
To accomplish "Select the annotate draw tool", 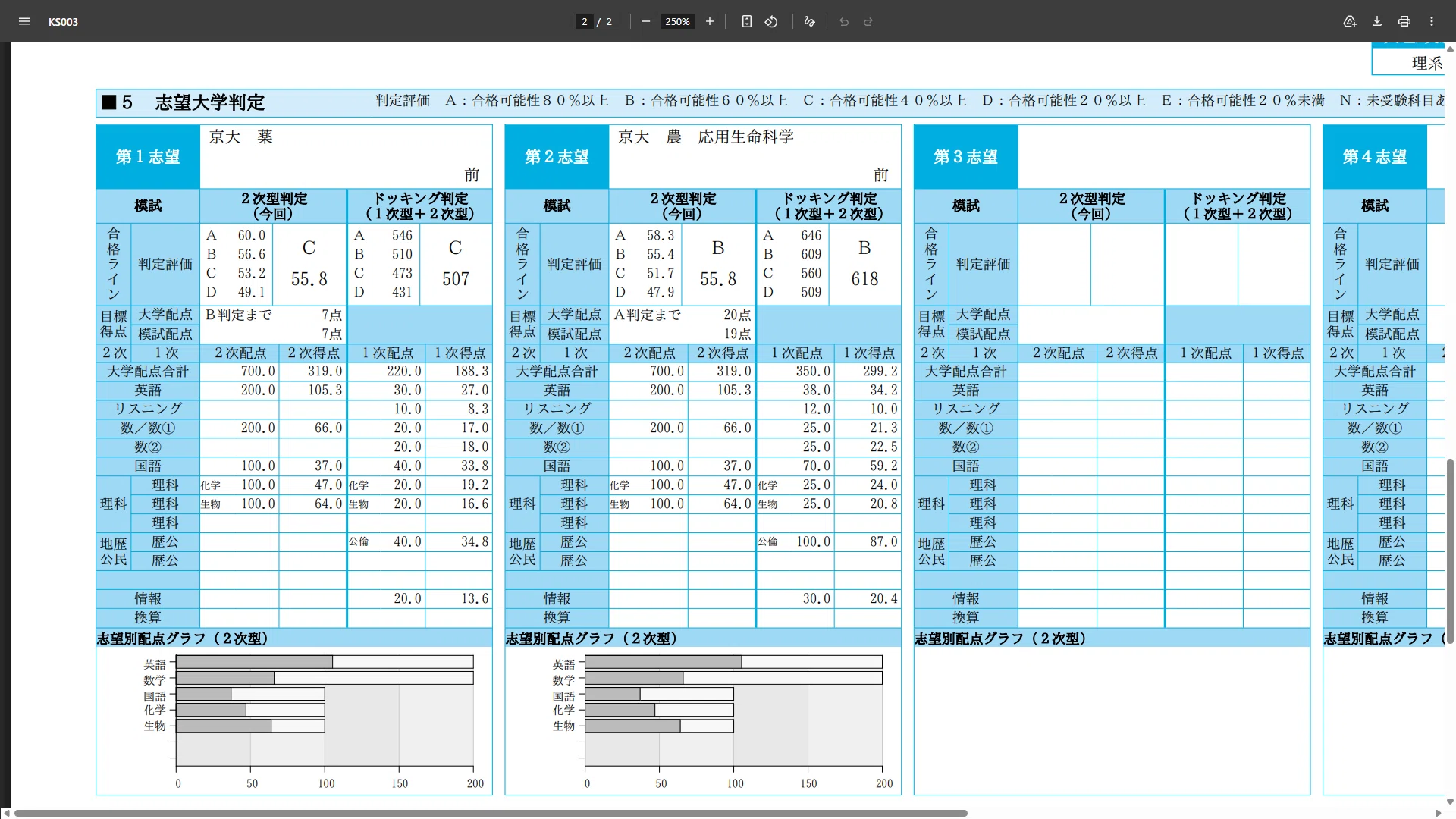I will 809,21.
